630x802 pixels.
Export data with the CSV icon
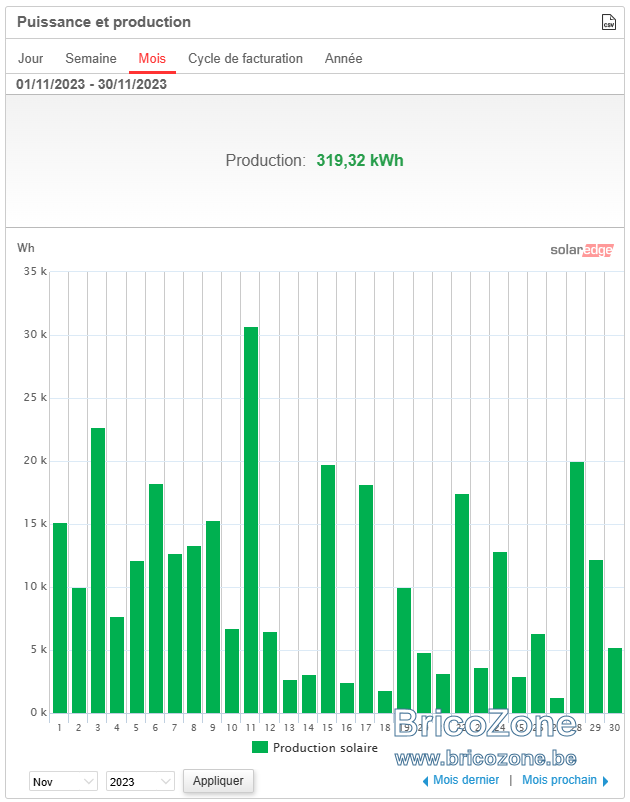tap(609, 22)
